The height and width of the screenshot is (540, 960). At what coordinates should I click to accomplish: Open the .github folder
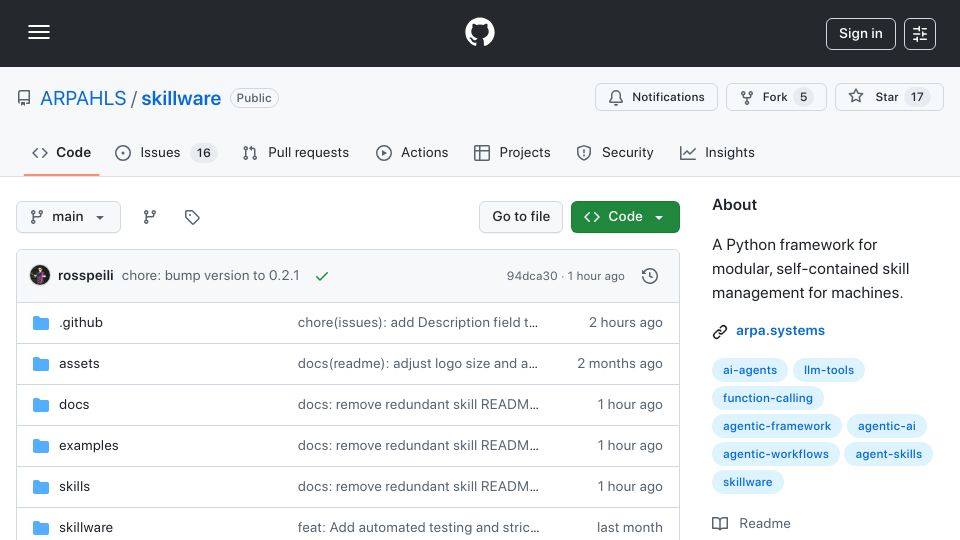81,323
